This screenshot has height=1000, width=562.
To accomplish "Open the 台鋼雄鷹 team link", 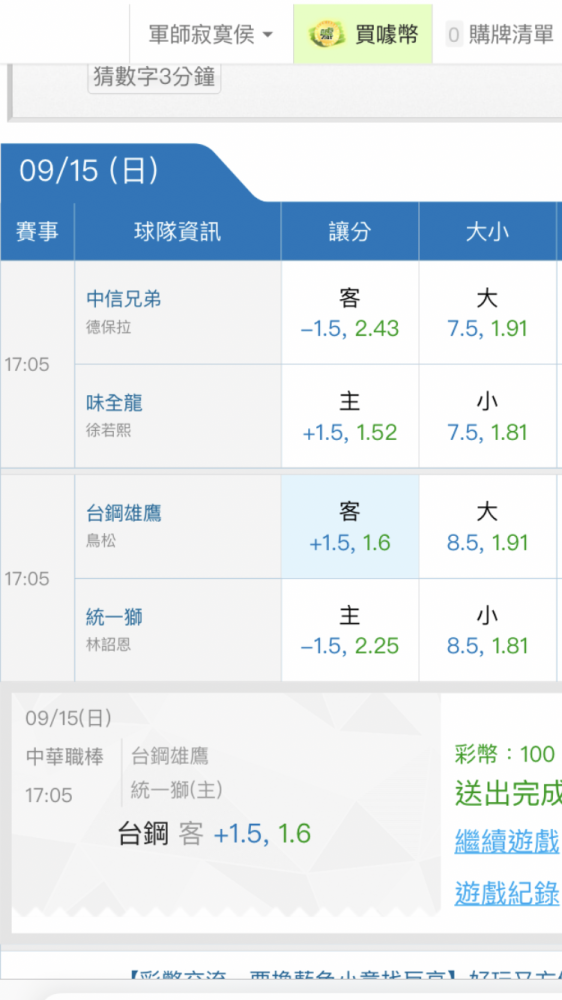I will [x=124, y=513].
